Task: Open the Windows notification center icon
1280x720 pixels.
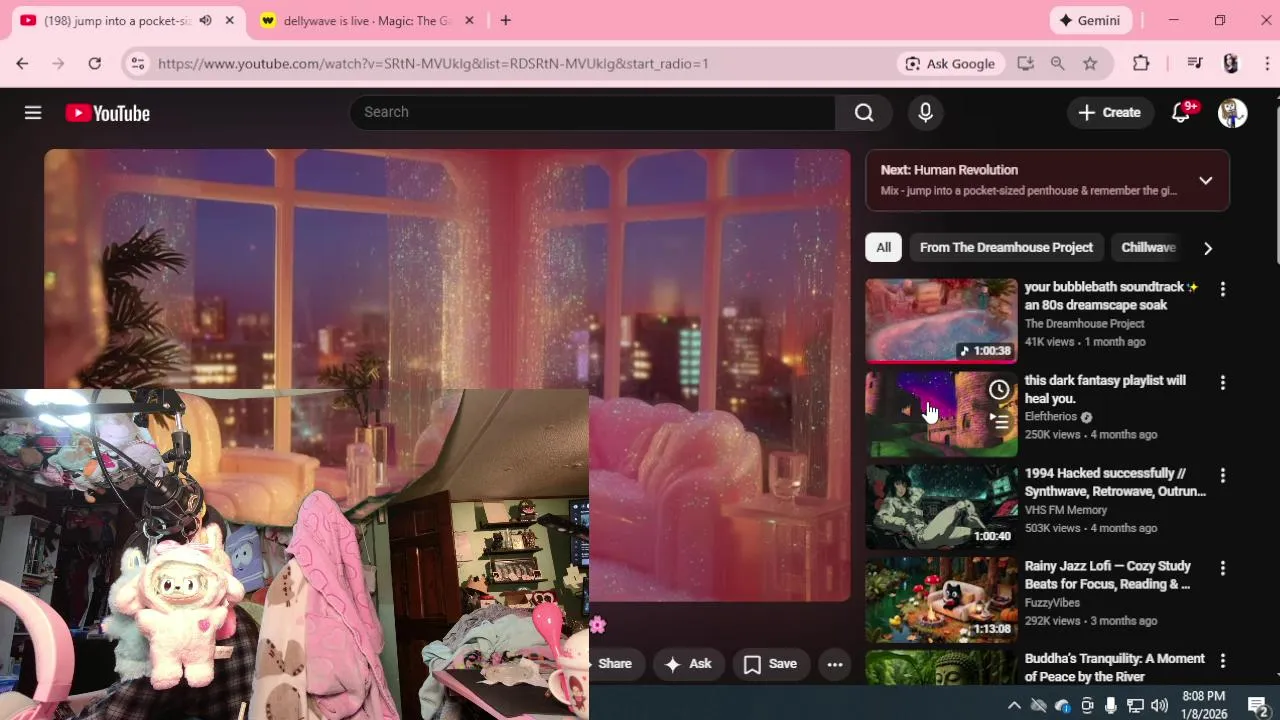Action: 1258,706
